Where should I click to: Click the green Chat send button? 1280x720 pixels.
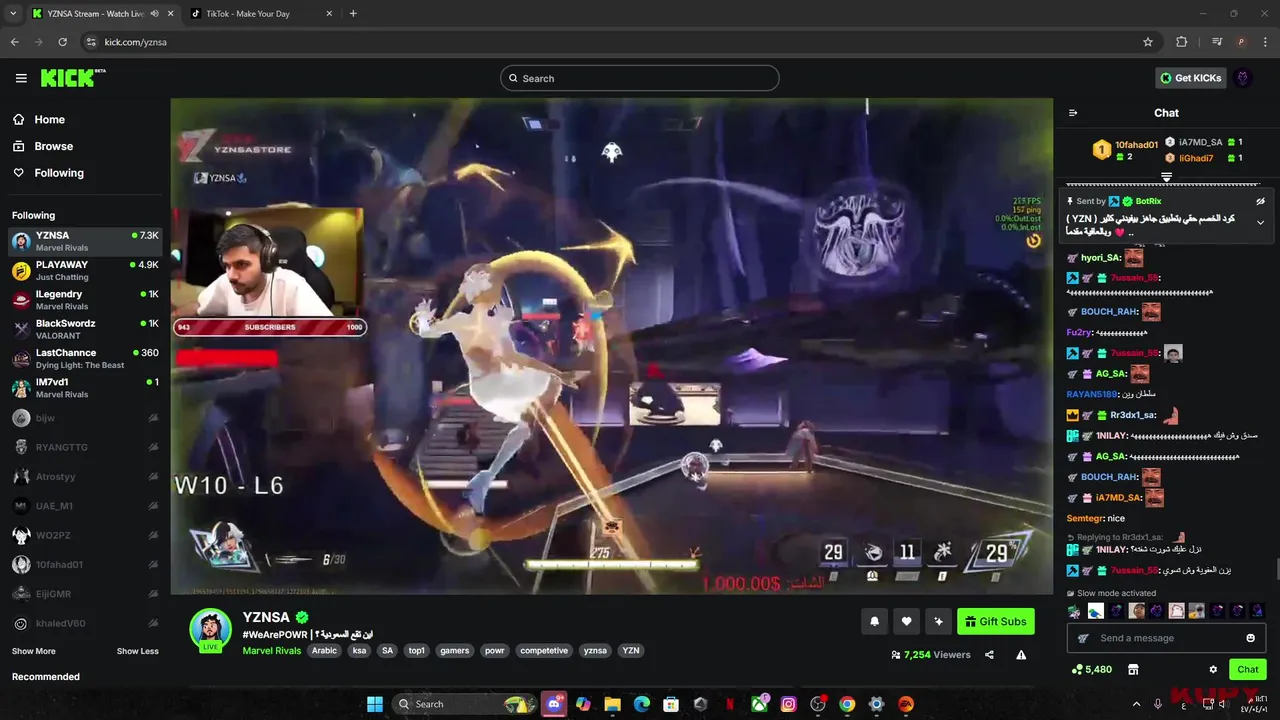pos(1248,669)
